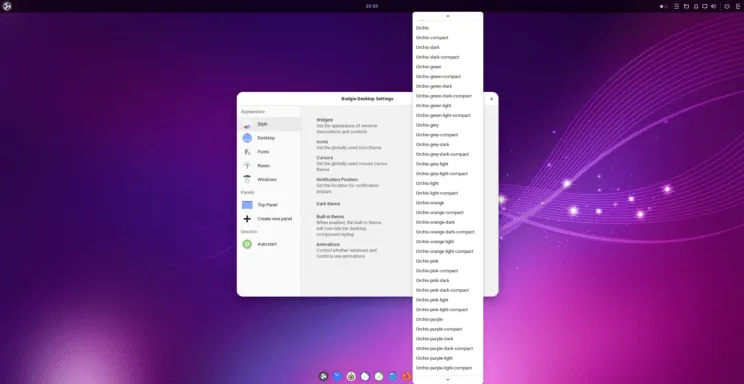Screen dimensions: 744x384
Task: Open the Autostart session settings
Action: pos(269,244)
